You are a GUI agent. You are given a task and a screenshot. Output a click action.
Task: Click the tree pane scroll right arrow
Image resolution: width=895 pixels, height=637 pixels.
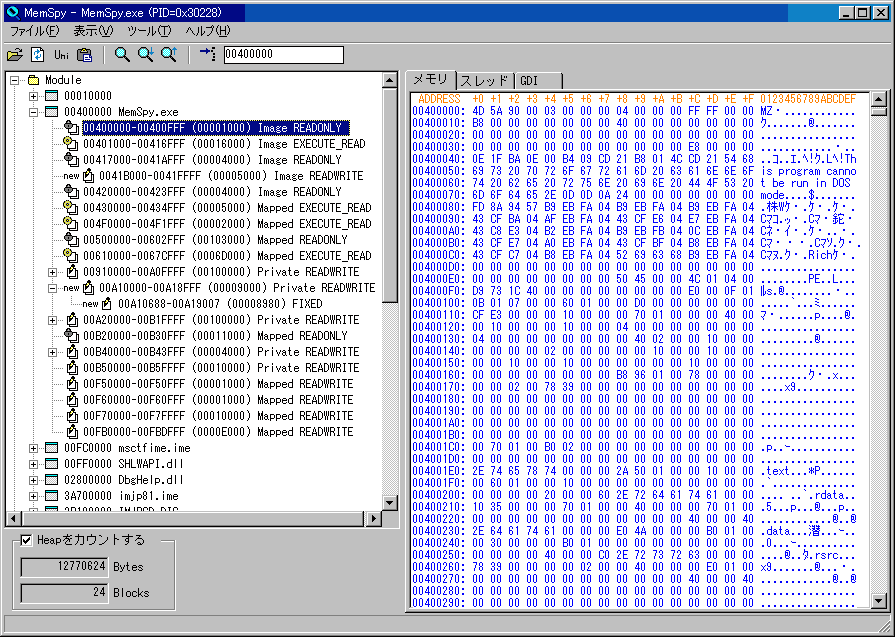tap(373, 519)
